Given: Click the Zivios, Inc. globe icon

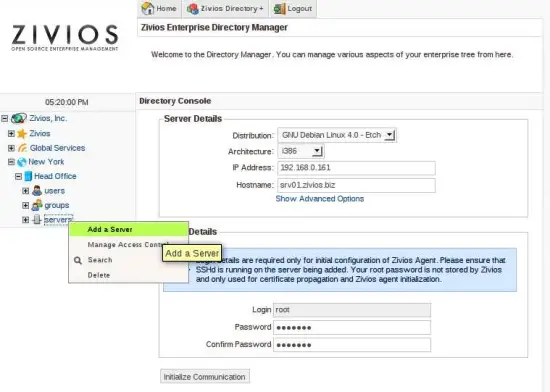Looking at the screenshot, I should [x=19, y=119].
